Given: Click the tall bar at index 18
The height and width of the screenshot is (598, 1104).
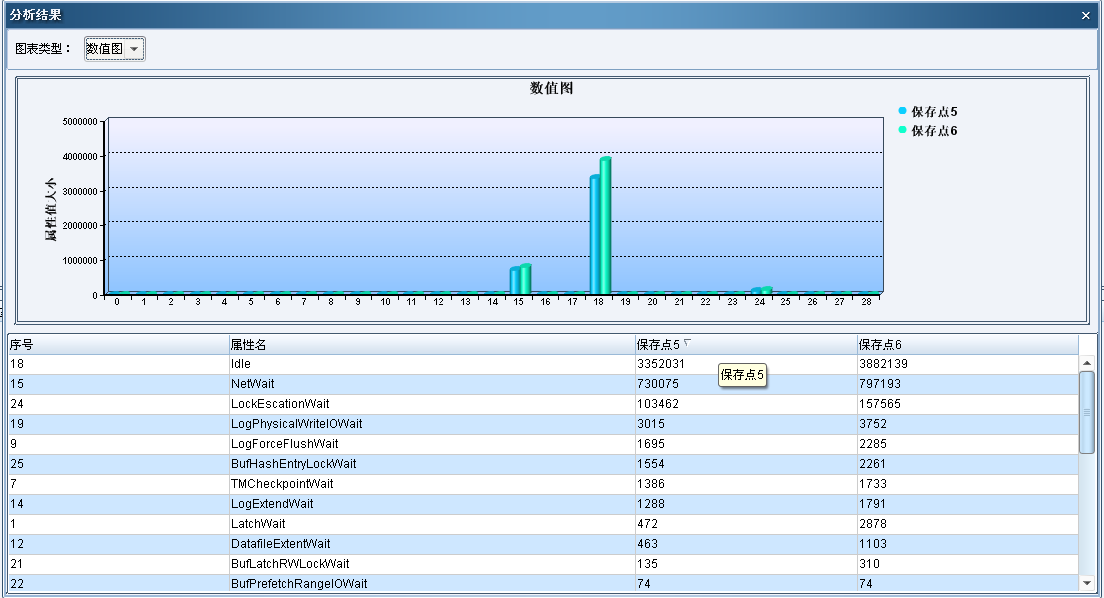Looking at the screenshot, I should click(600, 230).
